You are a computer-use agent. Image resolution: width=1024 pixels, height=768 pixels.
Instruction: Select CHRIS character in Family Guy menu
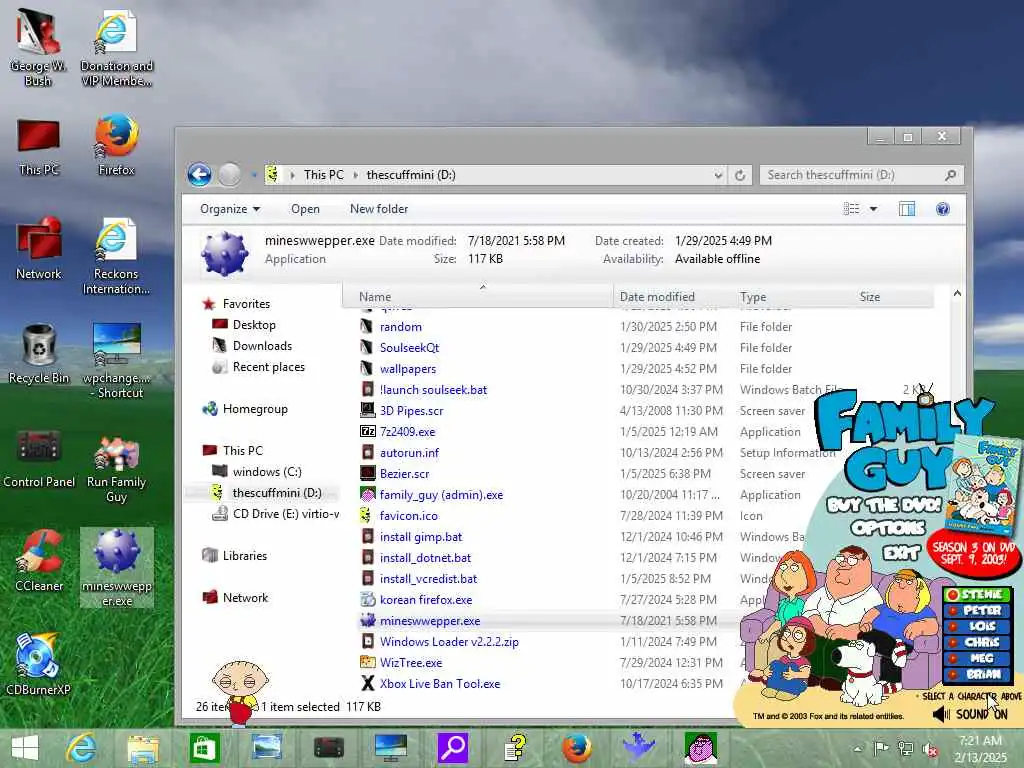[977, 642]
